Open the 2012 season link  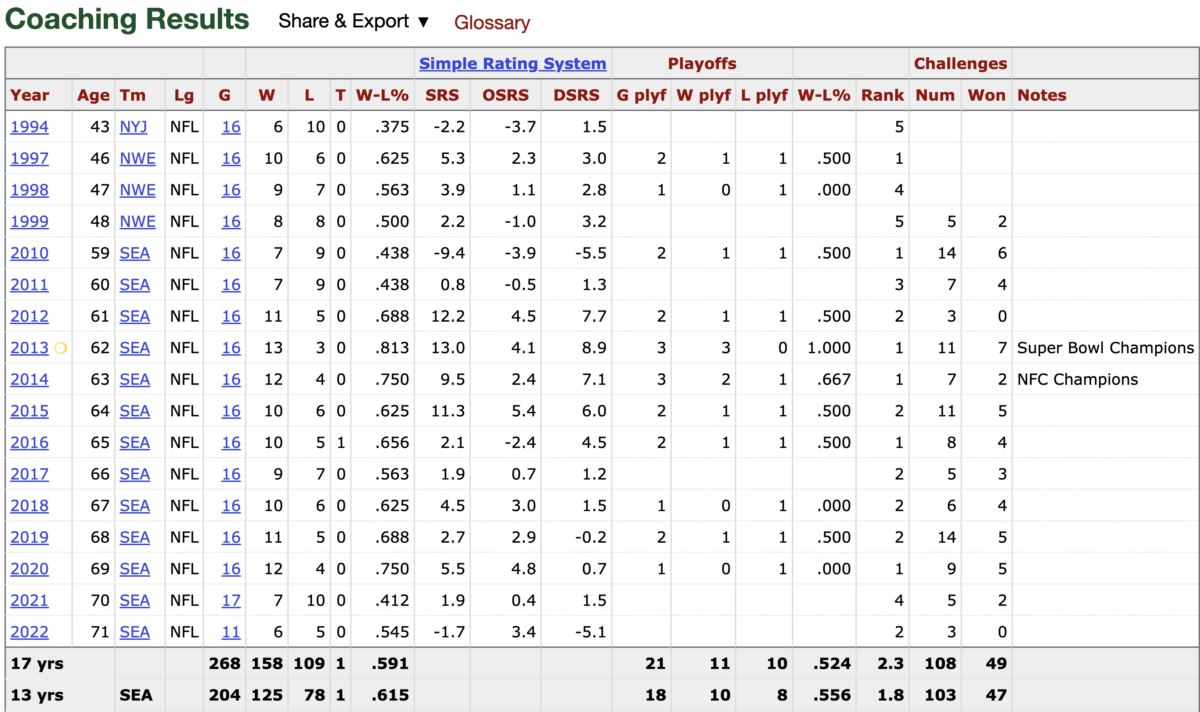coord(29,316)
